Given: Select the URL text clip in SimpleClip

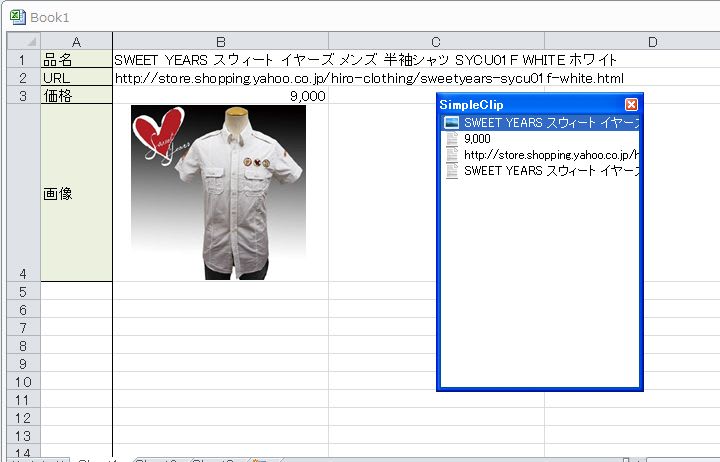Looking at the screenshot, I should point(540,155).
